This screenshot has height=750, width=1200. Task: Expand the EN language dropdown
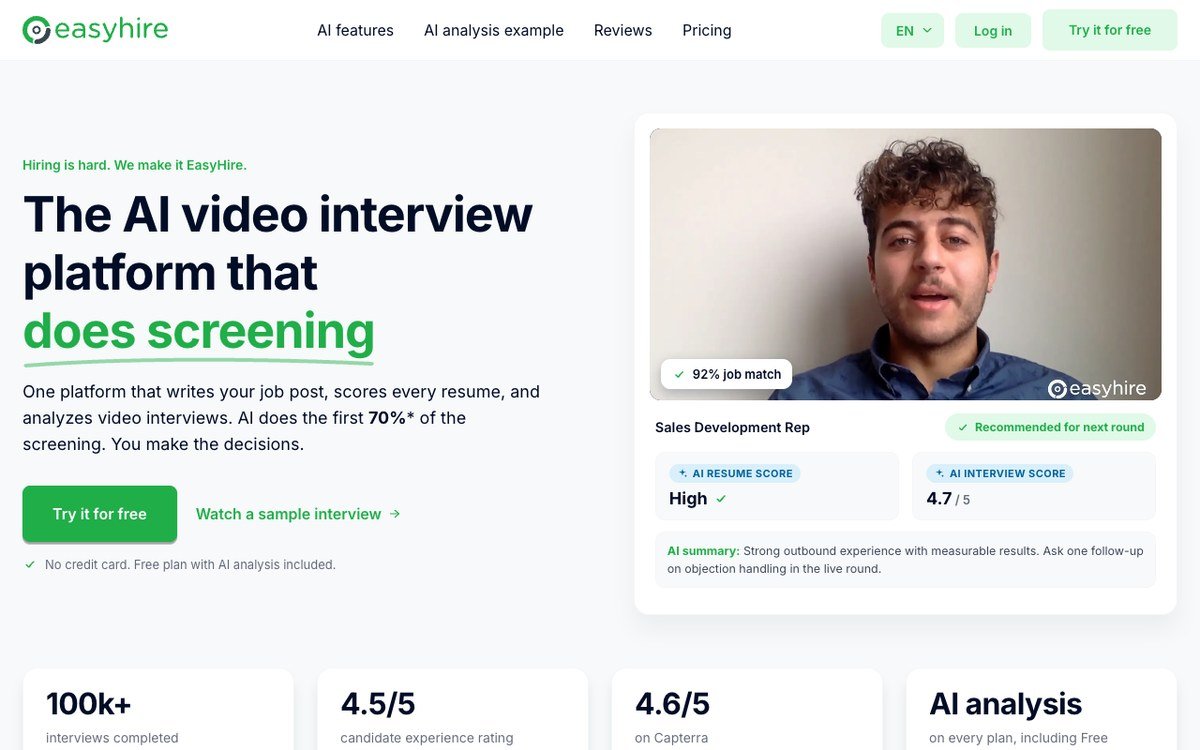click(913, 31)
